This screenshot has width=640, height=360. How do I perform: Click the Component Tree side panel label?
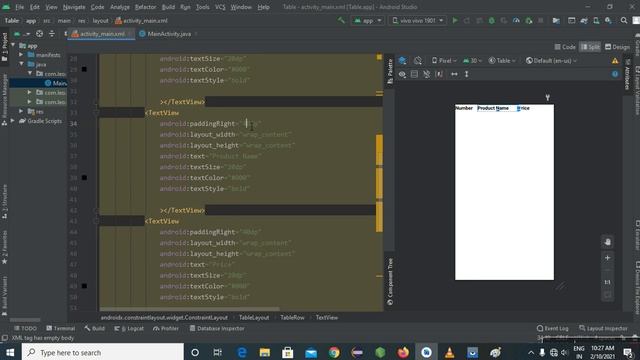coord(390,282)
